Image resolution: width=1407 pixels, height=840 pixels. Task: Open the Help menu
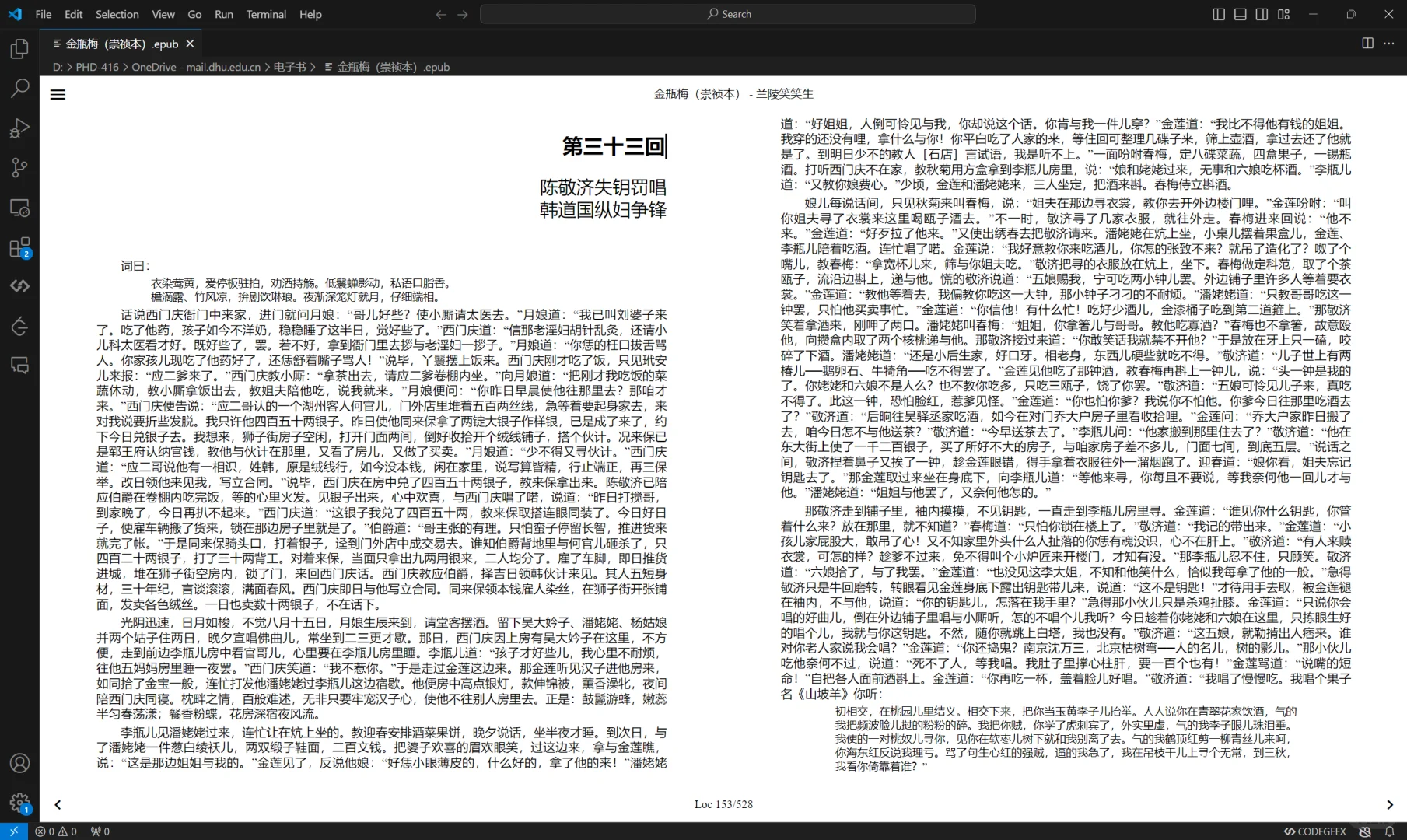pos(310,14)
